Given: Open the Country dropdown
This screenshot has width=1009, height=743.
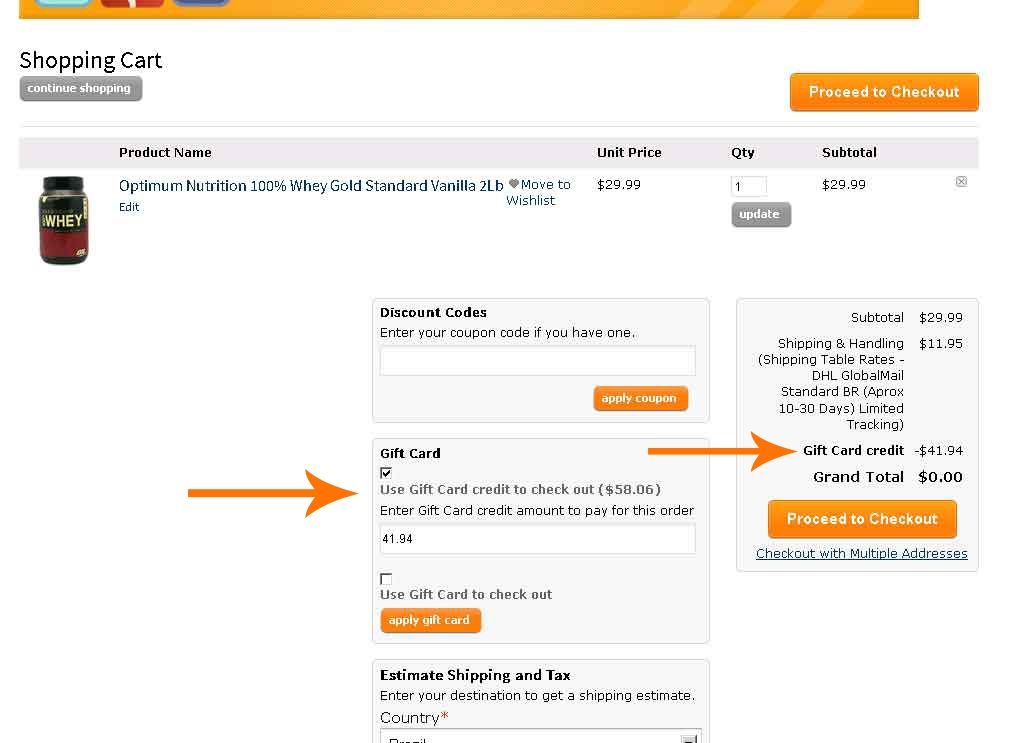Looking at the screenshot, I should click(541, 737).
